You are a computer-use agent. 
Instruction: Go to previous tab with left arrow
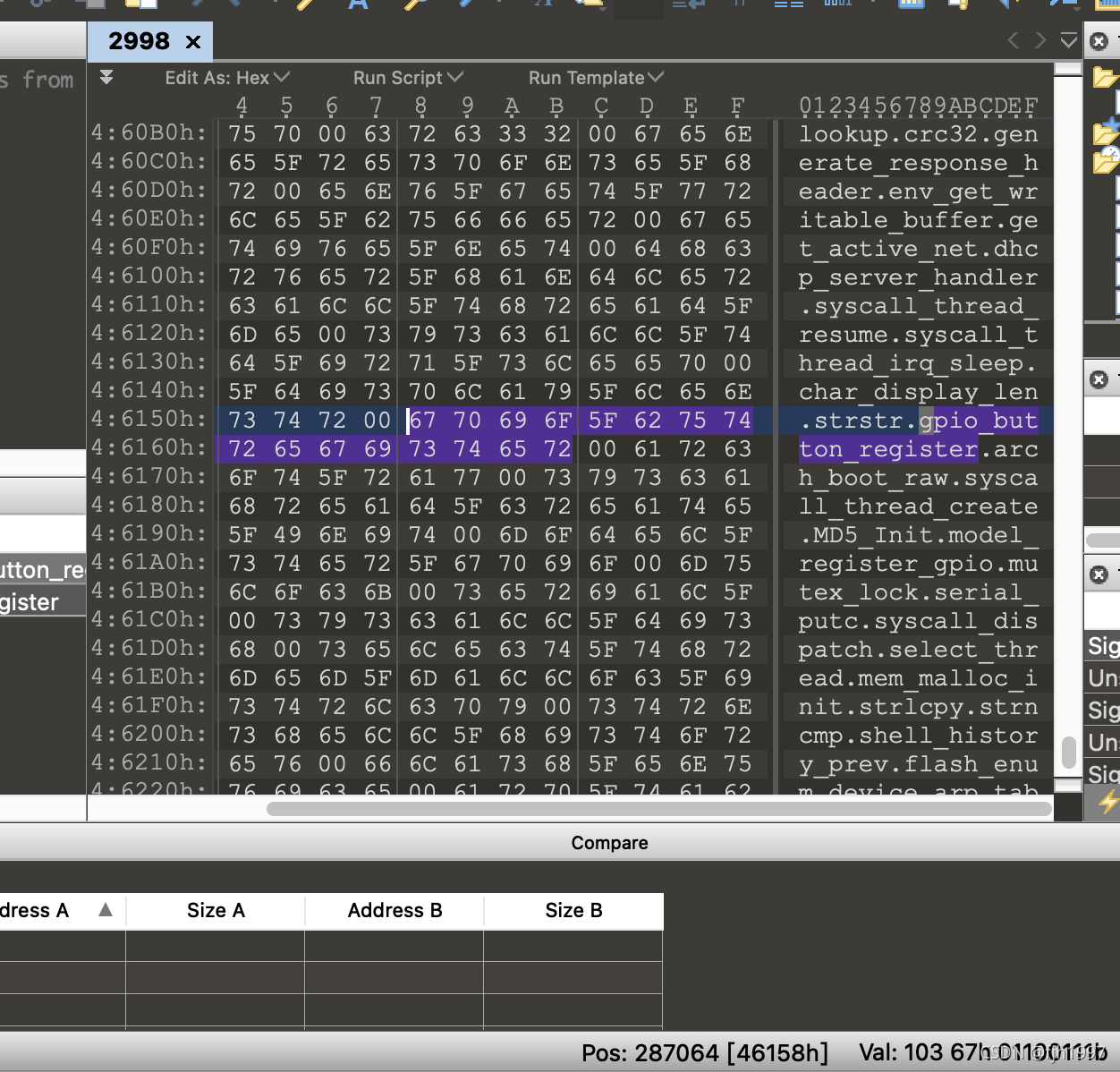click(x=1013, y=40)
